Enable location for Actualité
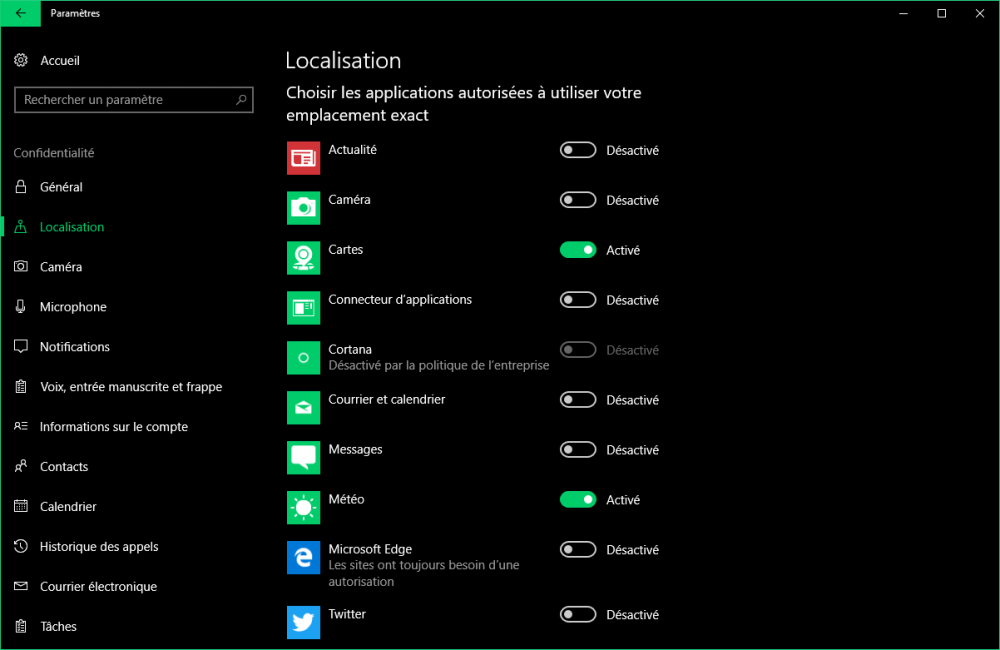Viewport: 1000px width, 650px height. [x=578, y=150]
